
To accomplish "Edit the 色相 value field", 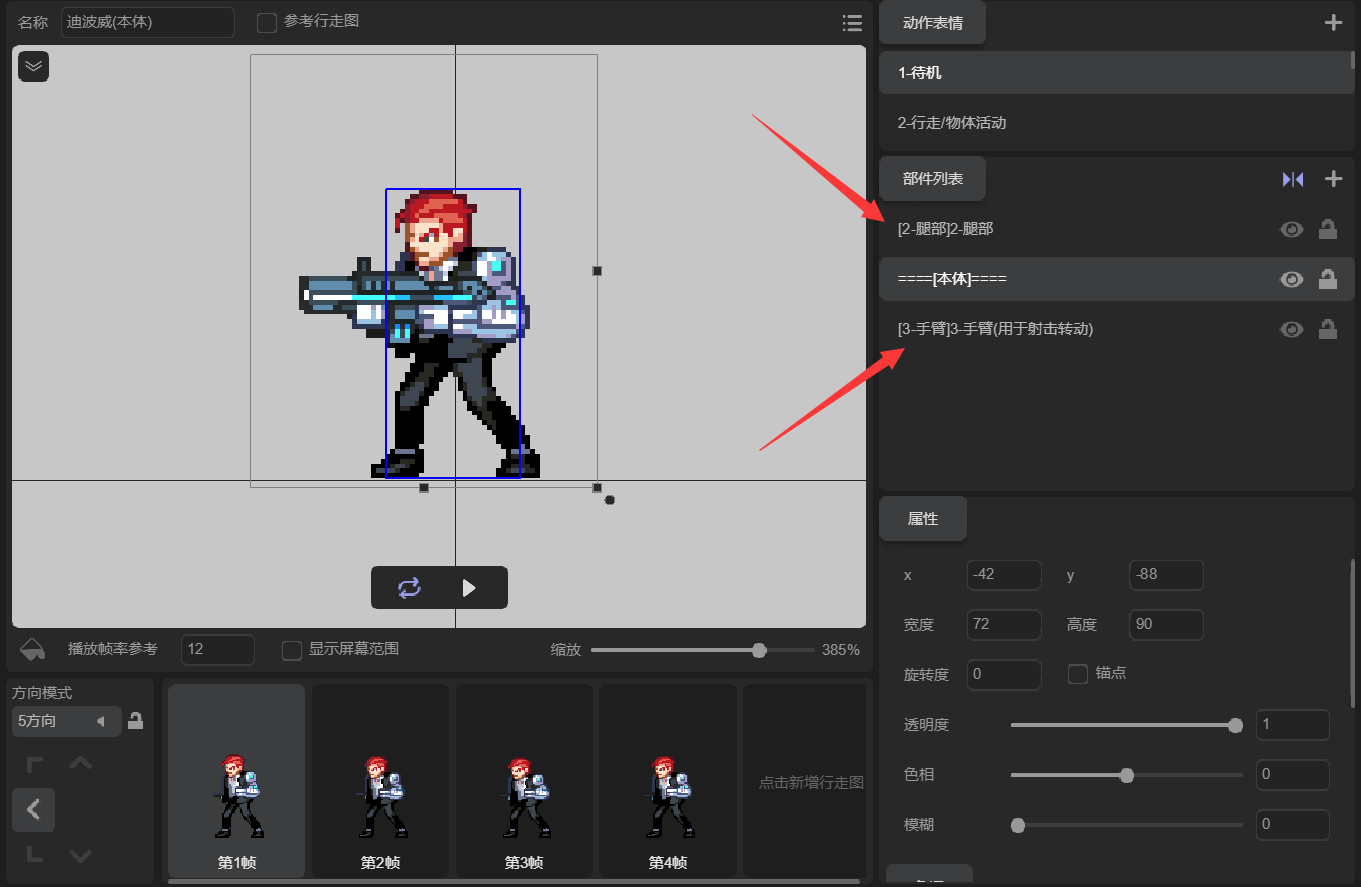I will (x=1293, y=775).
